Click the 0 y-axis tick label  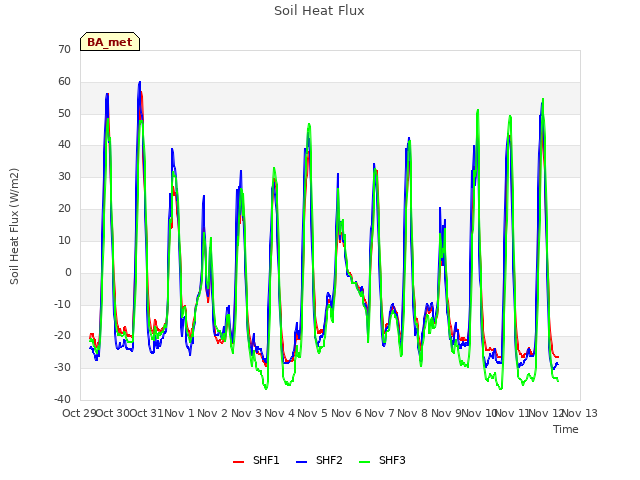pos(68,272)
